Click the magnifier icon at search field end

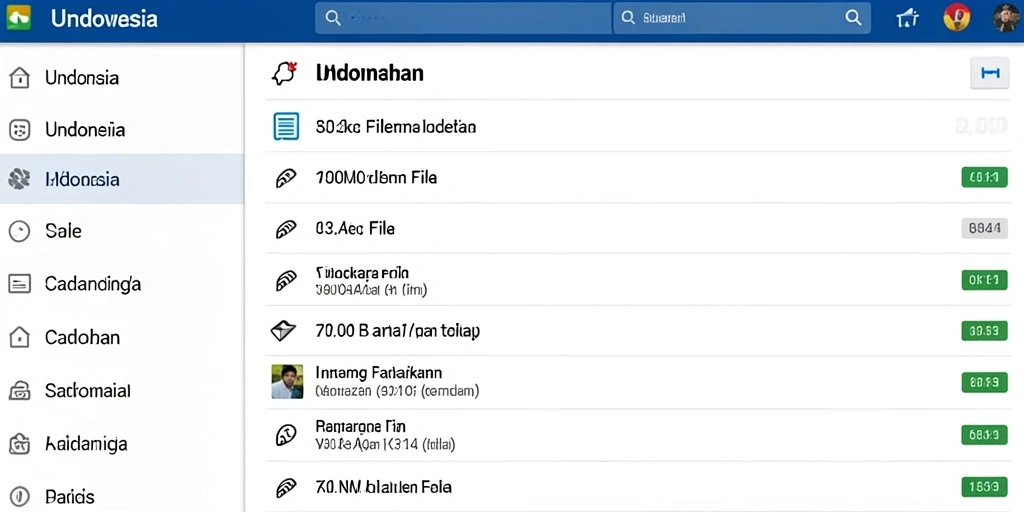coord(853,18)
